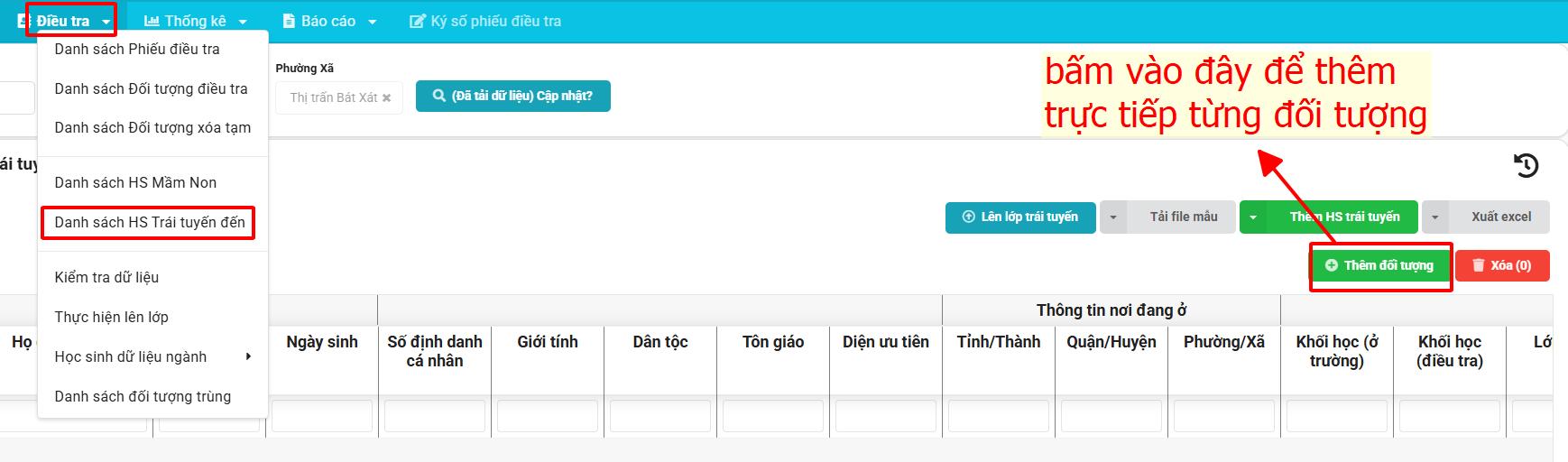Click the upload icon on Lên lớp trái tuyến
This screenshot has height=462, width=1568.
(969, 217)
